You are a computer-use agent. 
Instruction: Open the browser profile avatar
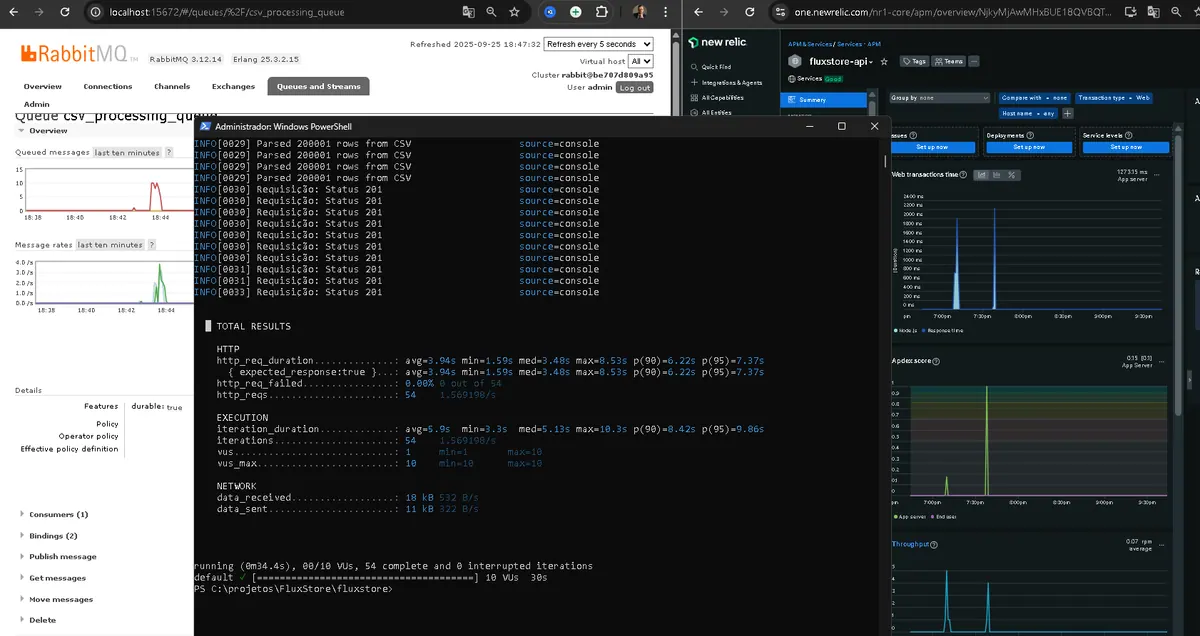point(640,12)
